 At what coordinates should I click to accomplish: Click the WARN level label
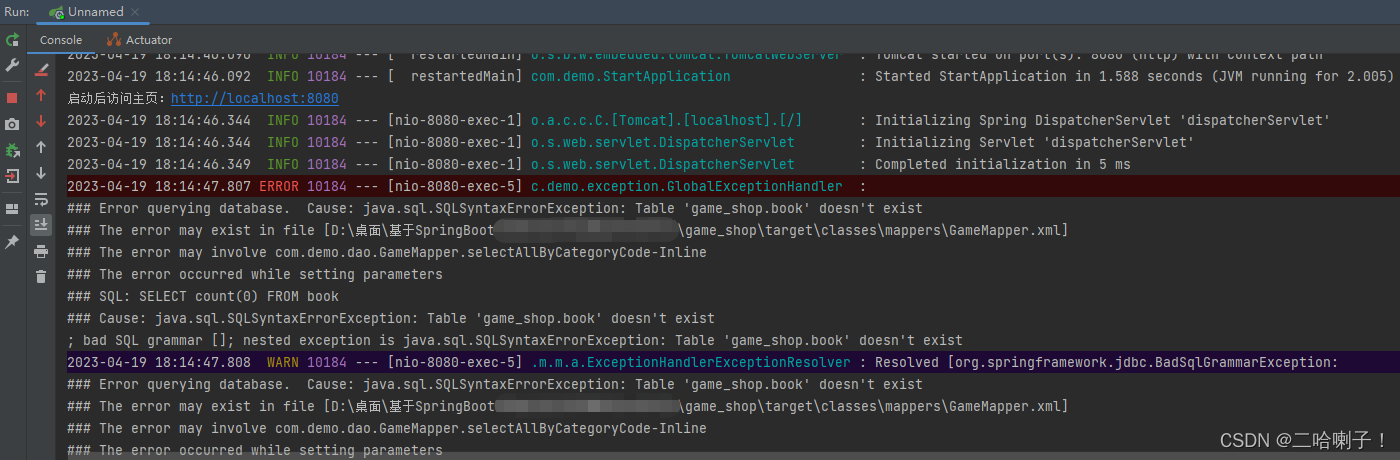click(x=283, y=362)
